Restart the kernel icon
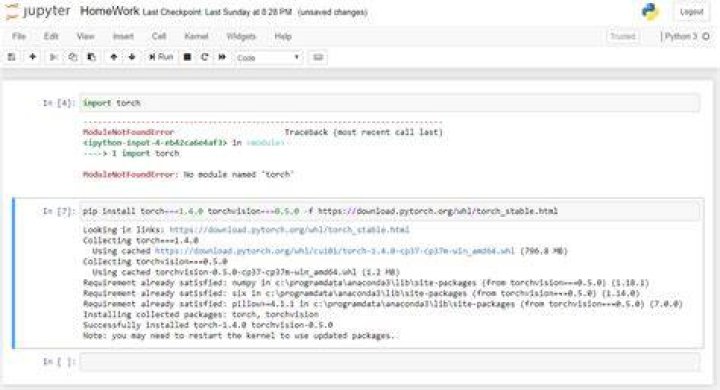This screenshot has width=720, height=390. (205, 57)
